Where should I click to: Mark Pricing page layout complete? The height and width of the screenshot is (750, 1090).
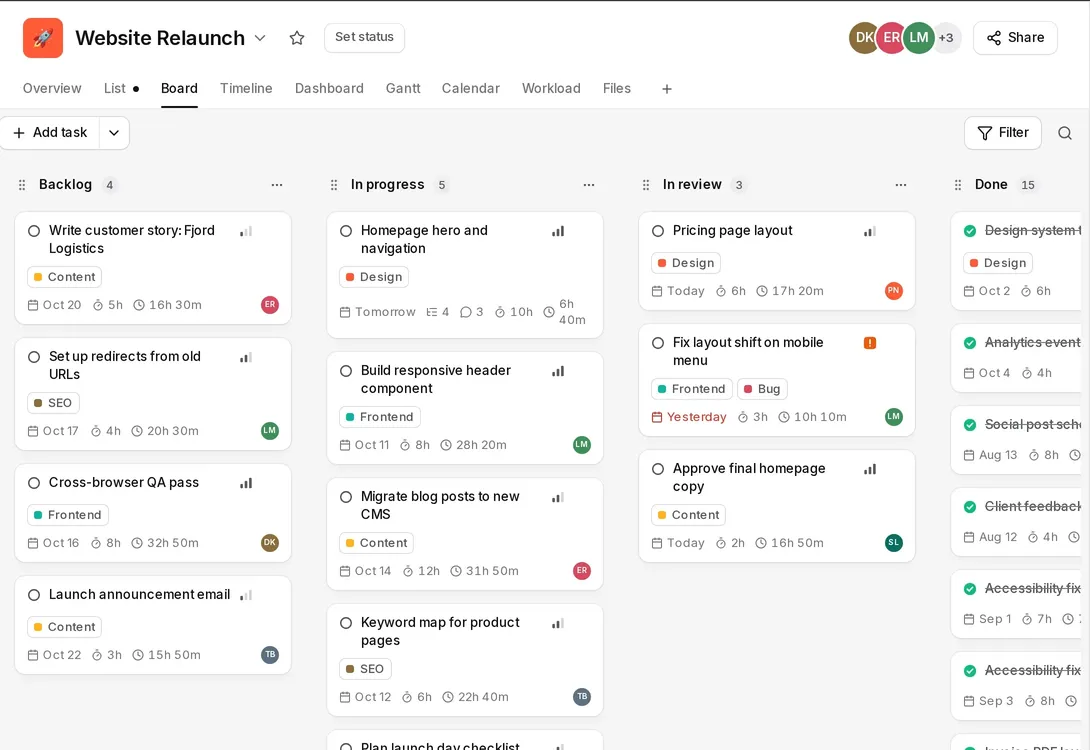coord(658,231)
